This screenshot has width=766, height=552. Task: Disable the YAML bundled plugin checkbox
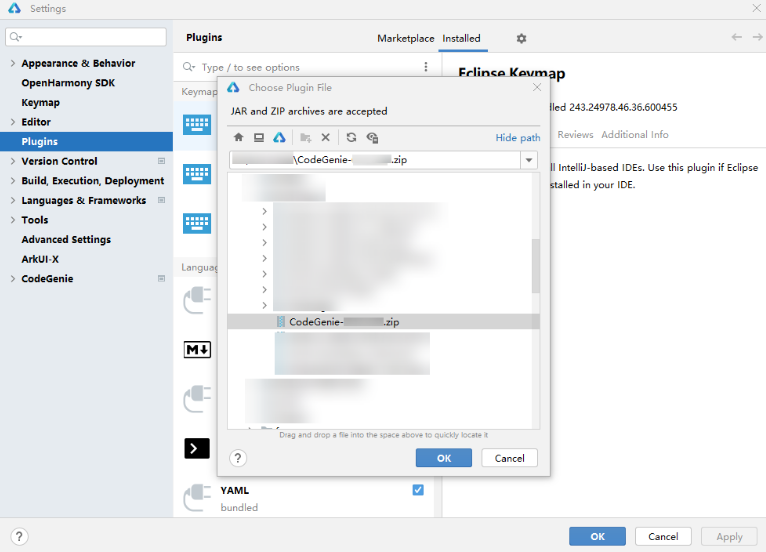tap(418, 489)
